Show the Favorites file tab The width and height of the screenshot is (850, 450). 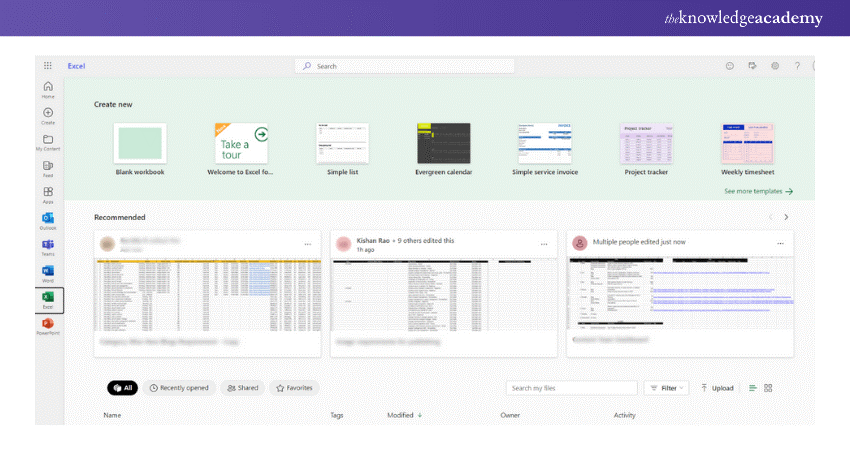click(294, 388)
